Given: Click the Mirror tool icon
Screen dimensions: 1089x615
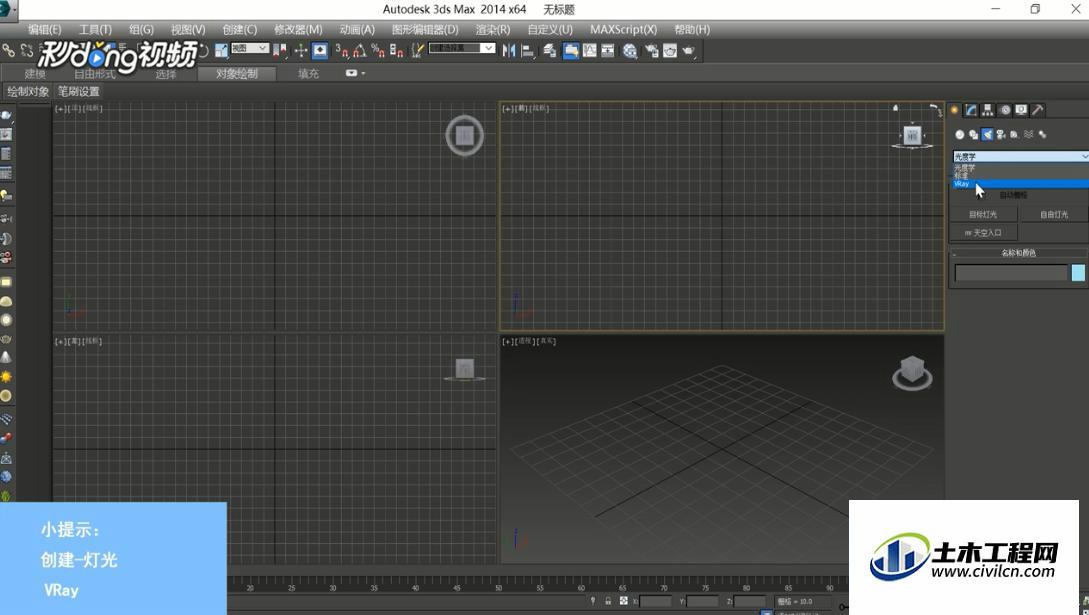Looking at the screenshot, I should pos(509,51).
